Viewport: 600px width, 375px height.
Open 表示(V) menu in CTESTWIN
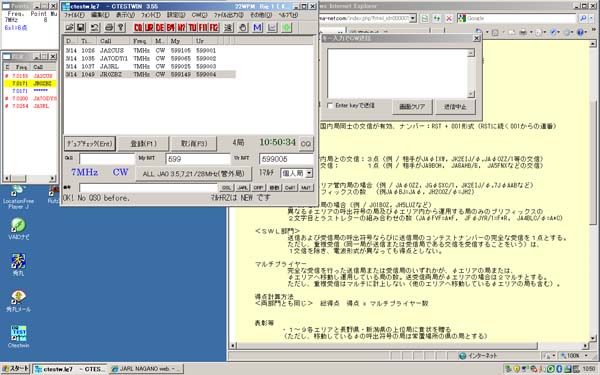click(x=126, y=15)
